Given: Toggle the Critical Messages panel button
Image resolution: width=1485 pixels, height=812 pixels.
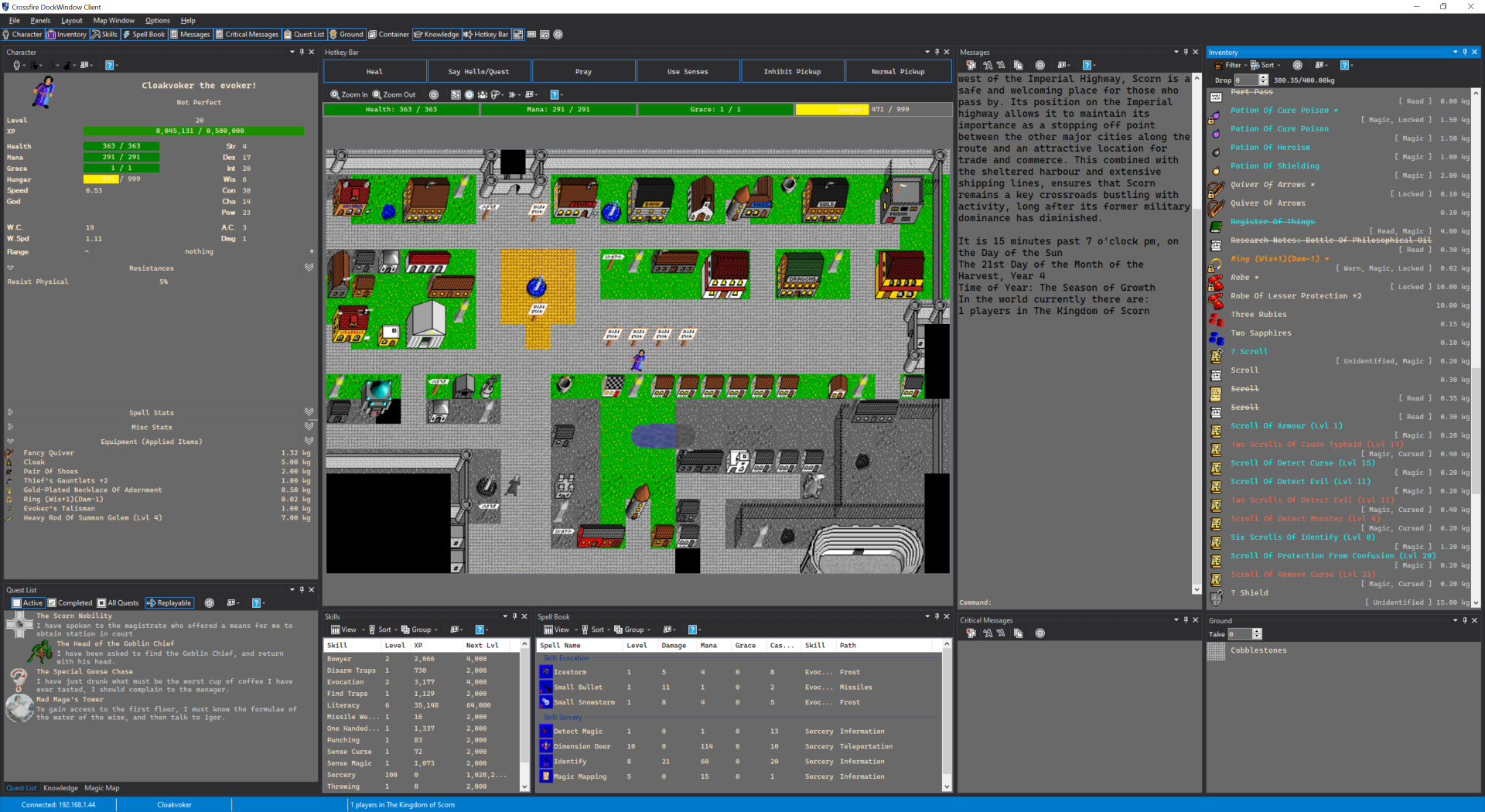Looking at the screenshot, I should tap(247, 34).
